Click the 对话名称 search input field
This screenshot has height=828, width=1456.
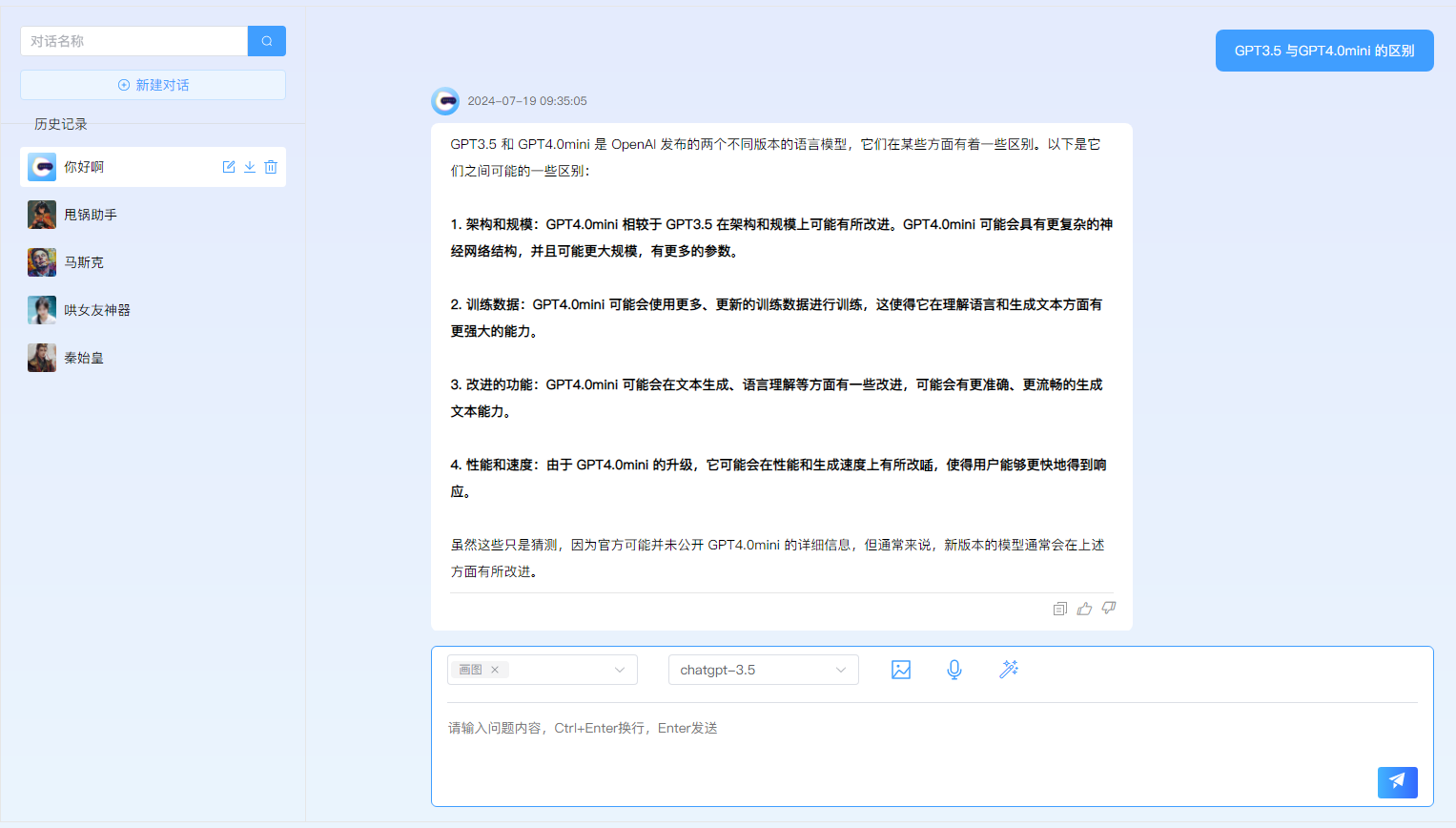point(134,41)
